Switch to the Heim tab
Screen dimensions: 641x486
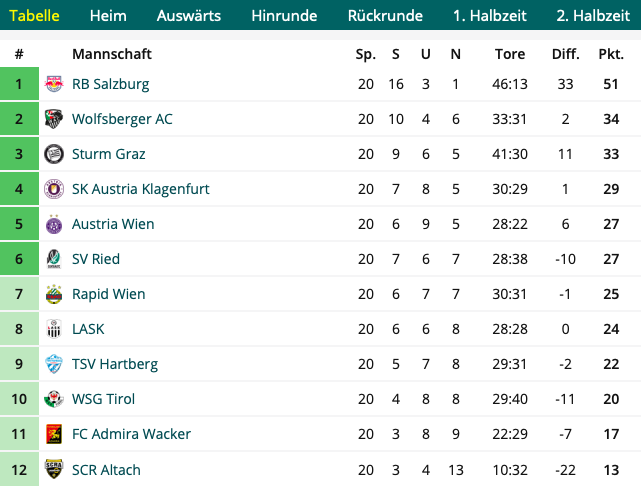(108, 16)
